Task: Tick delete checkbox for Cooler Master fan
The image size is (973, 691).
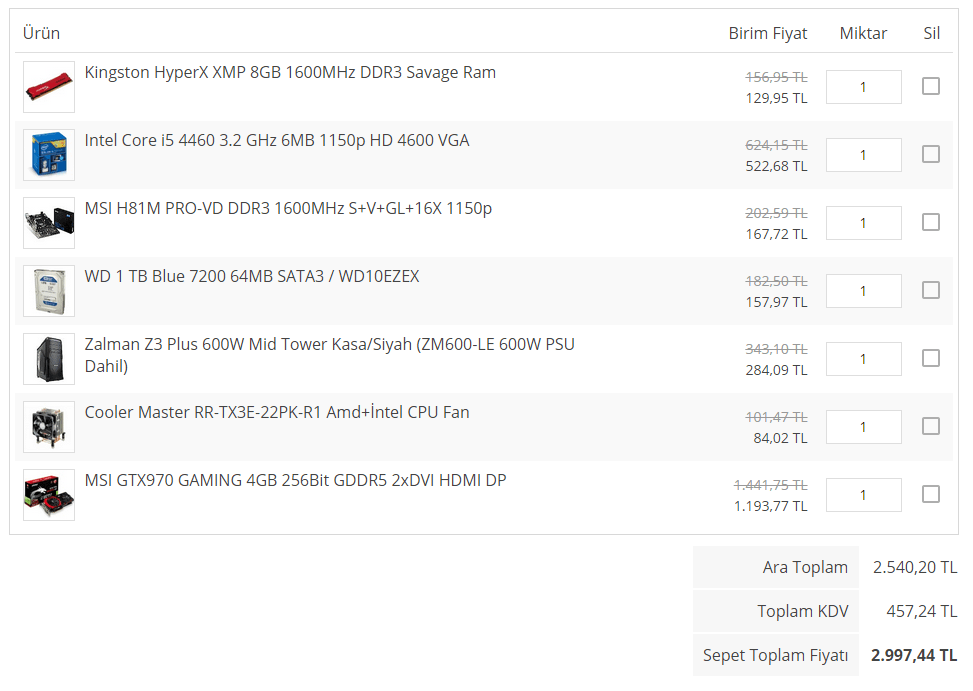Action: [931, 426]
